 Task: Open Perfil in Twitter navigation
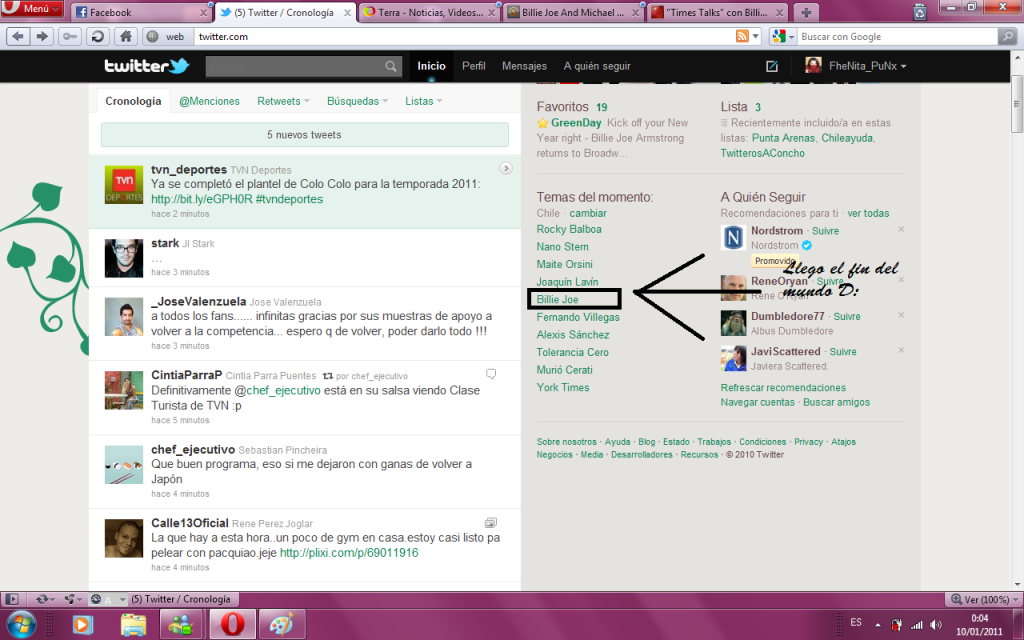473,66
